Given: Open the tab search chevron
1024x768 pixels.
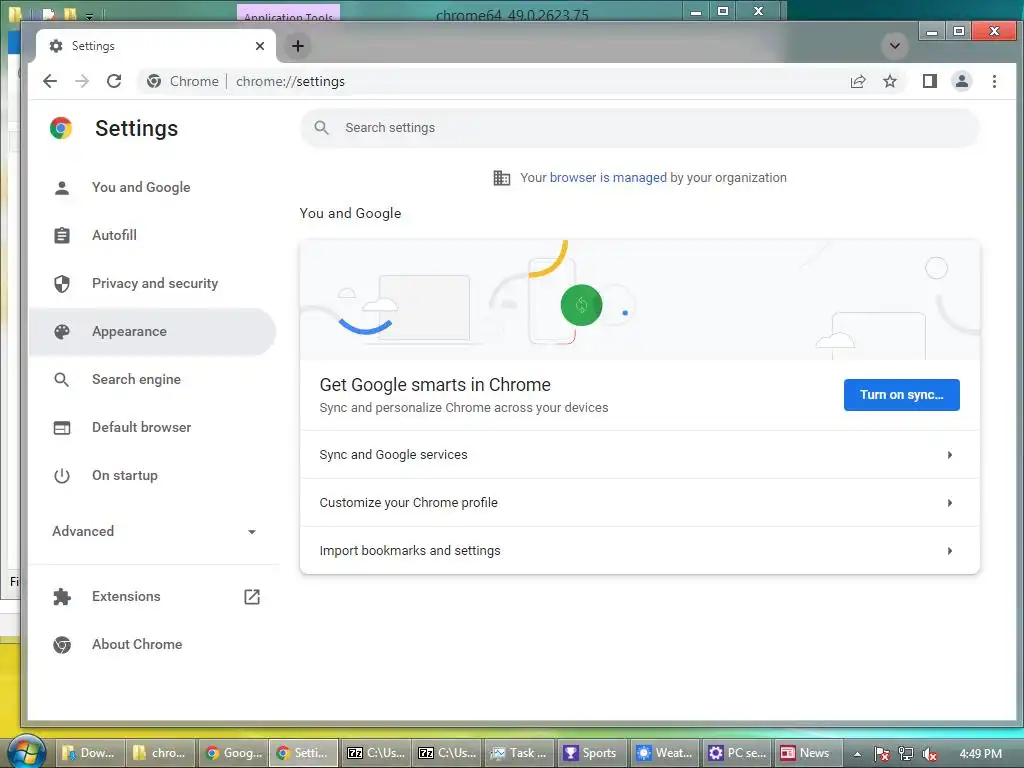Looking at the screenshot, I should [x=895, y=46].
